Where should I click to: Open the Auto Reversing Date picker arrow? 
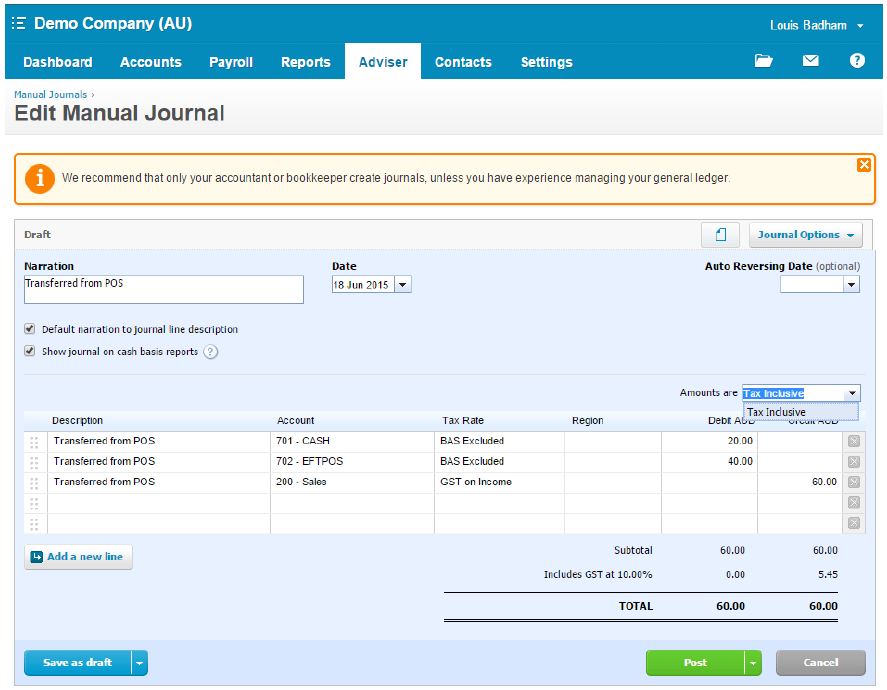point(851,284)
